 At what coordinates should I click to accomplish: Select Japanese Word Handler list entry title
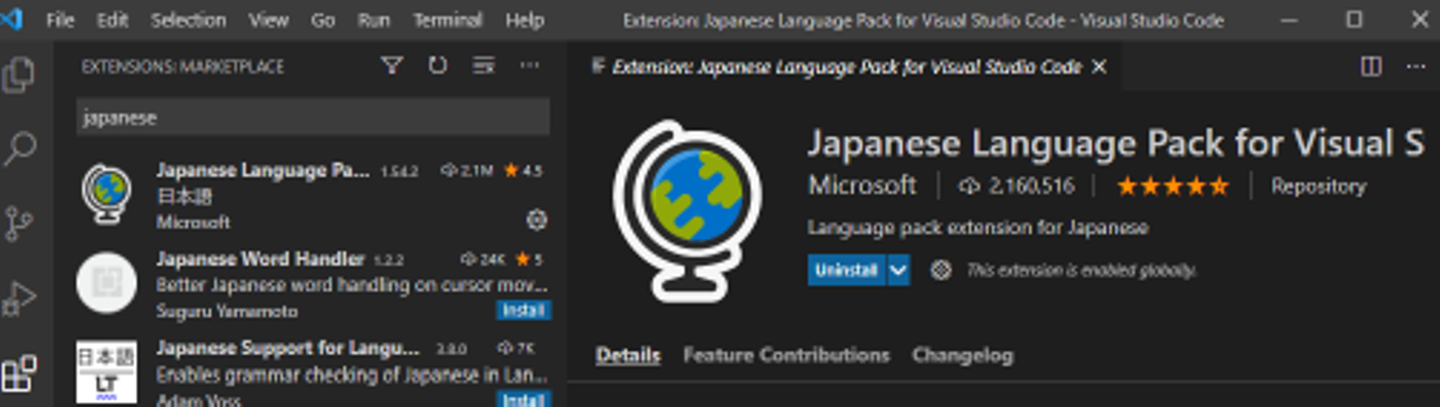260,259
